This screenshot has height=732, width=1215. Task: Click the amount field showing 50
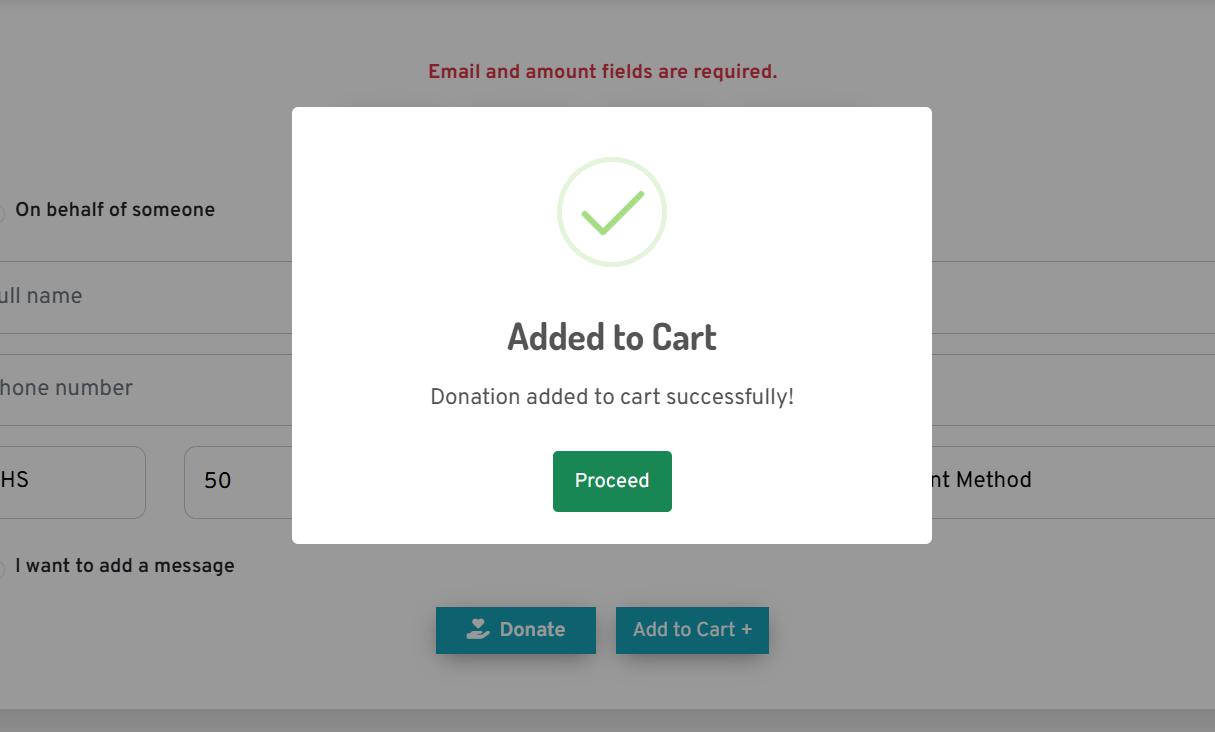click(x=236, y=481)
